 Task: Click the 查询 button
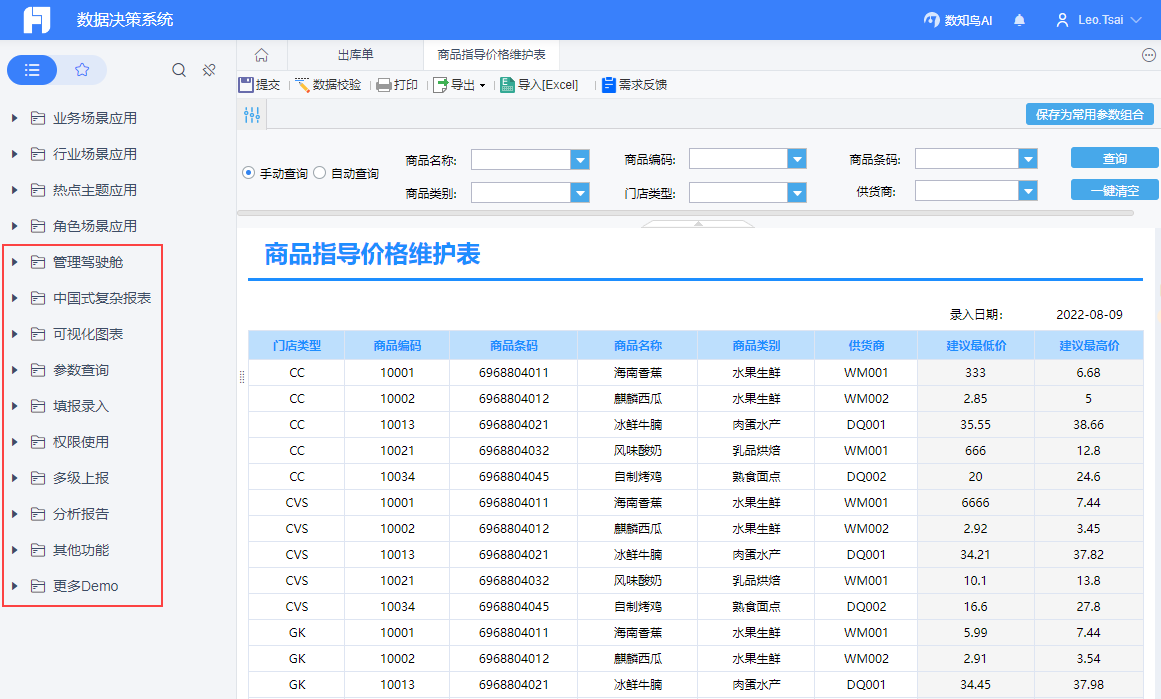1114,158
